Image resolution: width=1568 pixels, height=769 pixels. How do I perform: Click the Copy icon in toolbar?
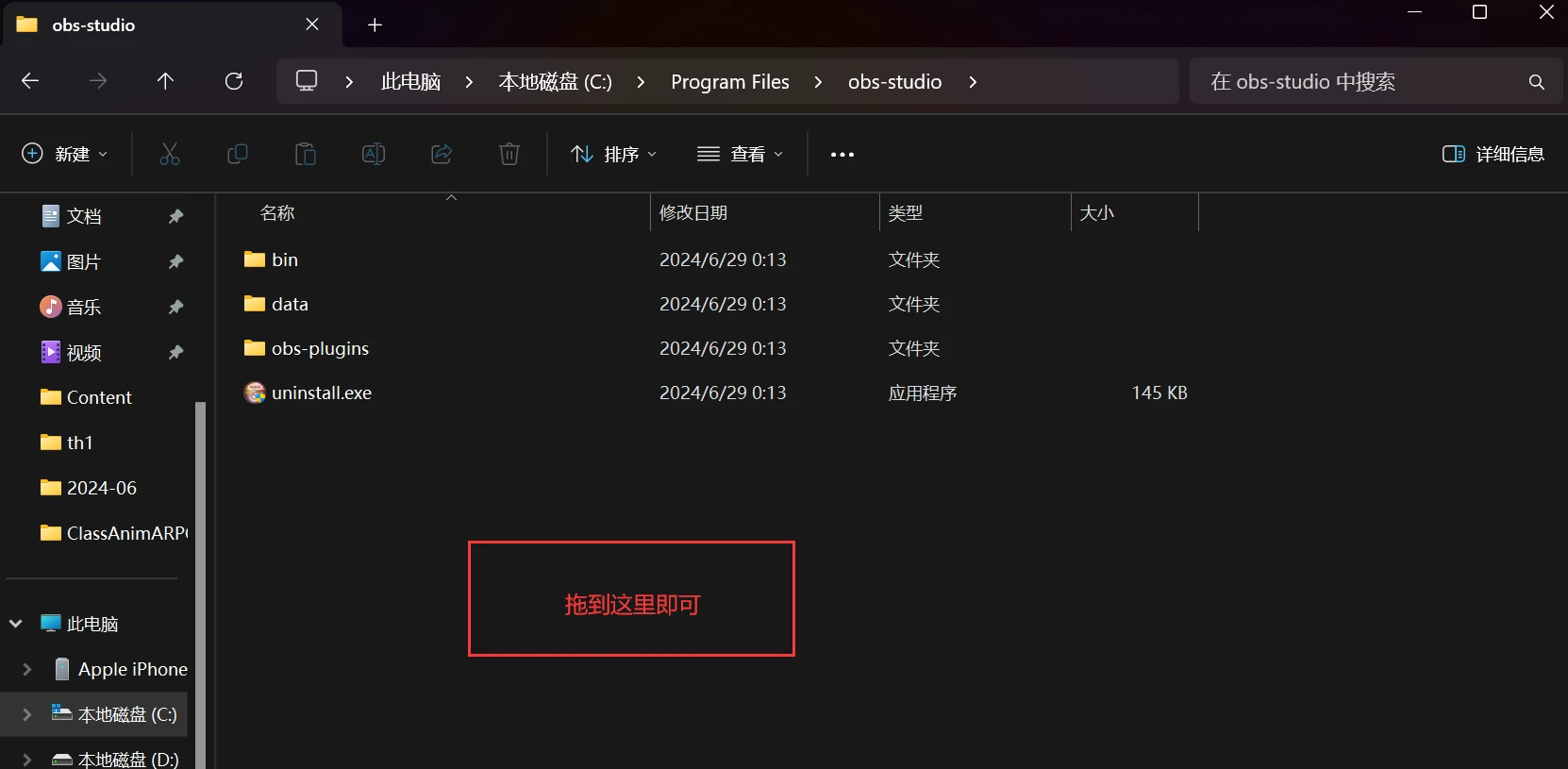pos(238,154)
